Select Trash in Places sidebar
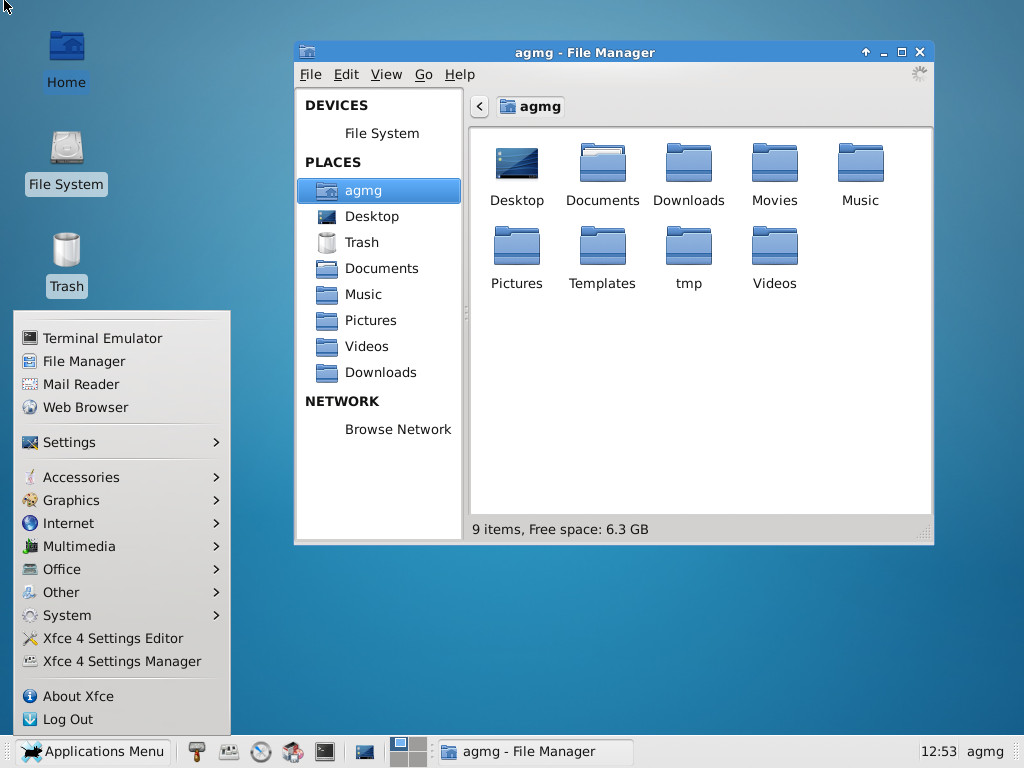 (x=379, y=242)
